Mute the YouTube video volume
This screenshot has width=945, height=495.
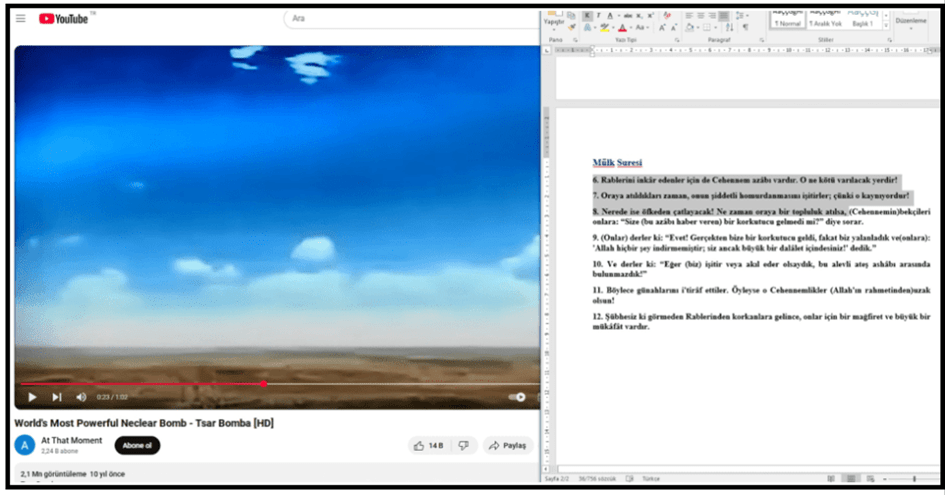pos(82,397)
